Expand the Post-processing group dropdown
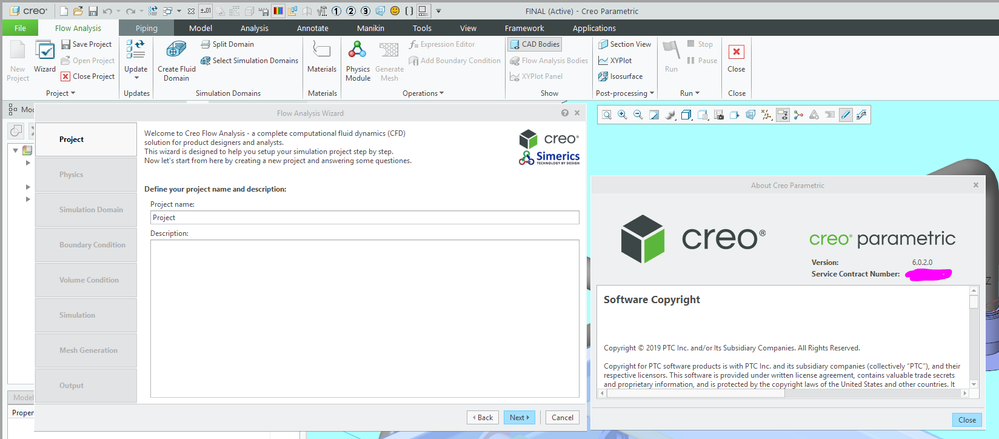 [625, 93]
